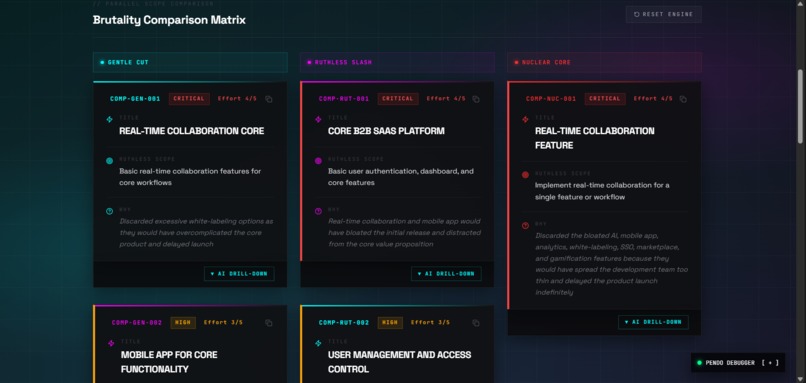Click the title sparkle icon on User Management card

(x=318, y=343)
